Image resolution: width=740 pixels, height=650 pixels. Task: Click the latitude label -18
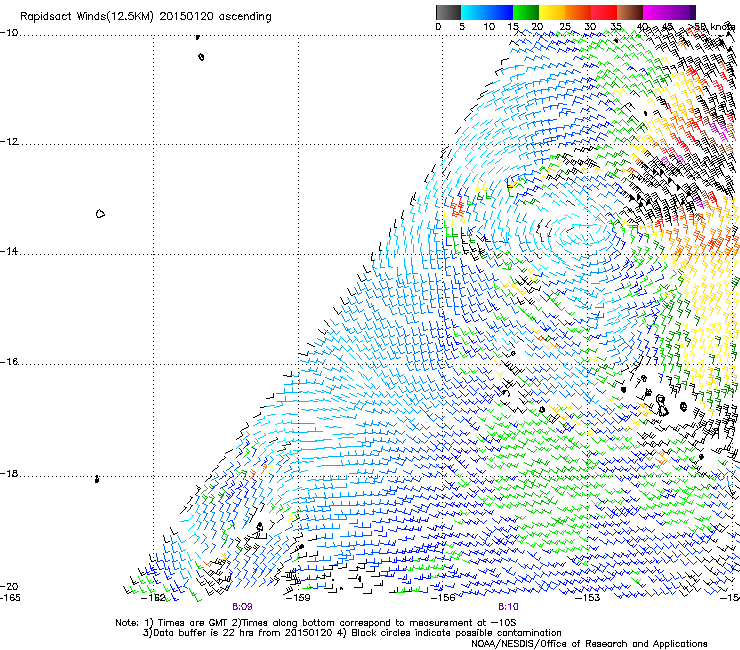9,473
